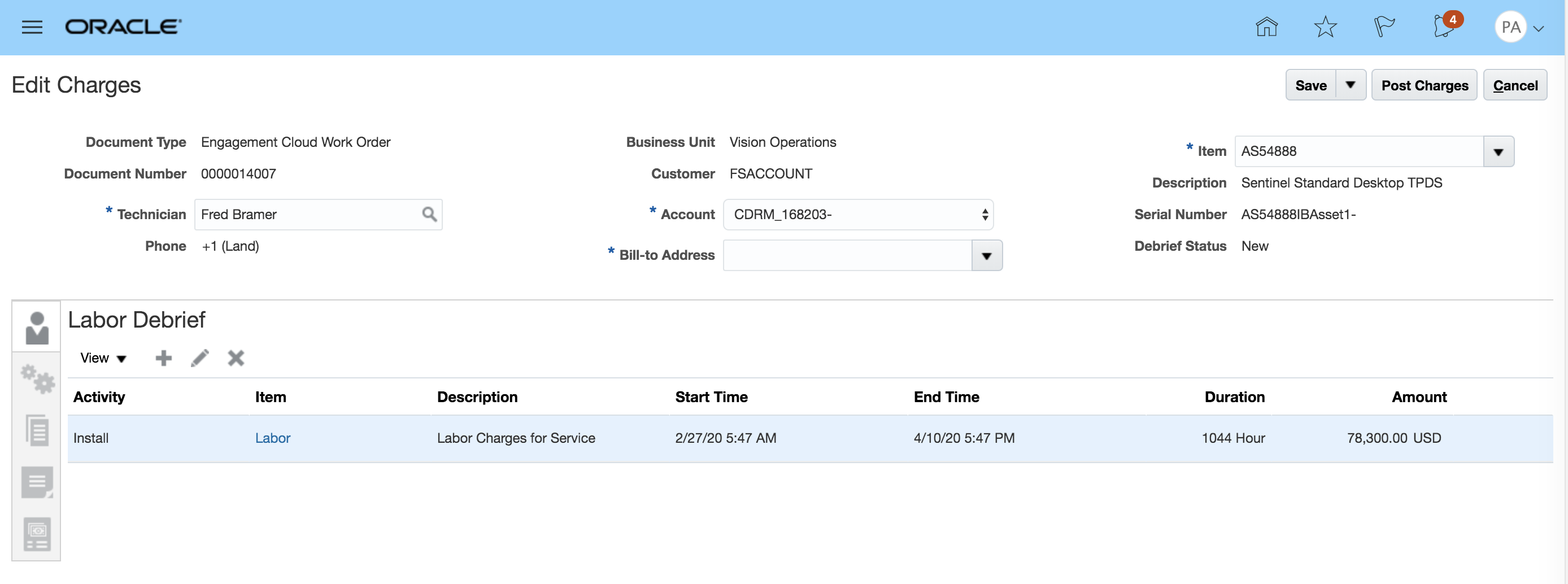Image resolution: width=1568 pixels, height=584 pixels.
Task: Switch to the gears parts debrief tab
Action: 37,379
